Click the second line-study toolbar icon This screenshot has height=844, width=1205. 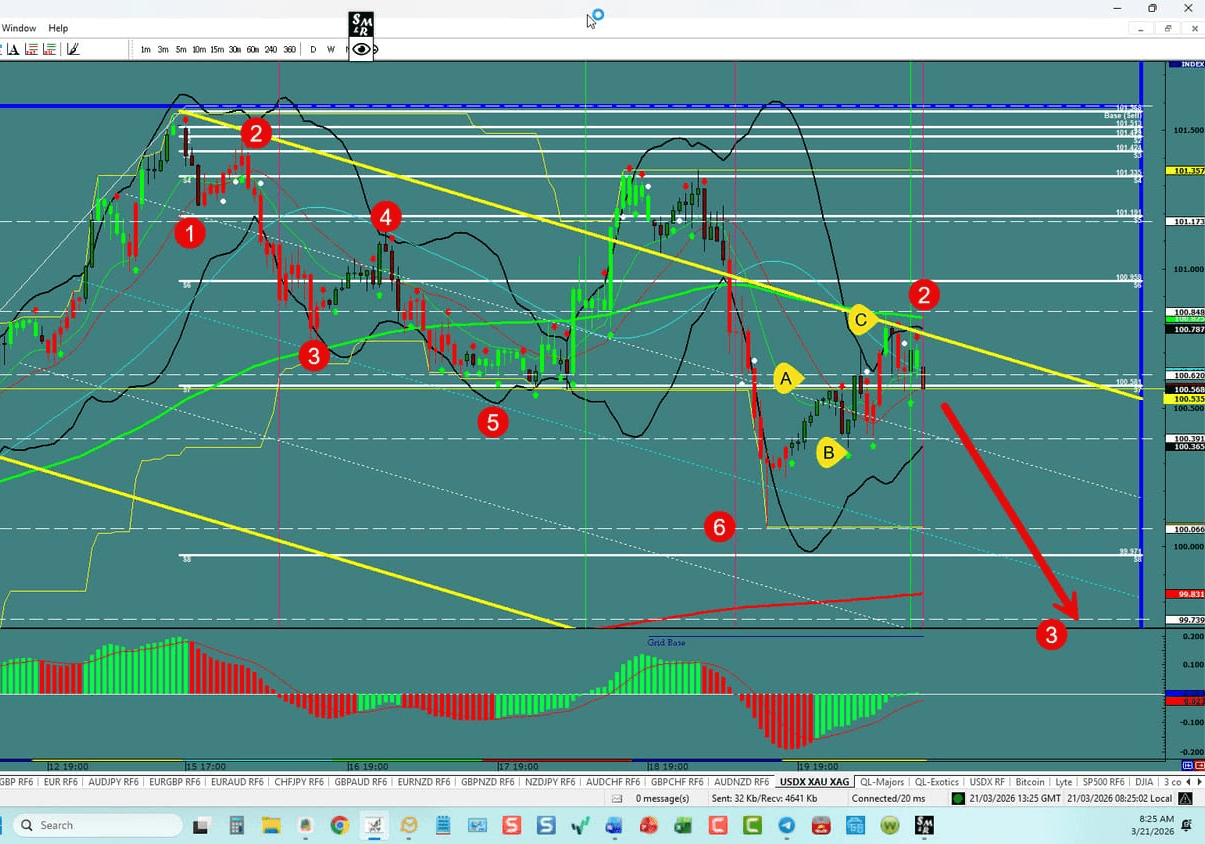click(48, 48)
